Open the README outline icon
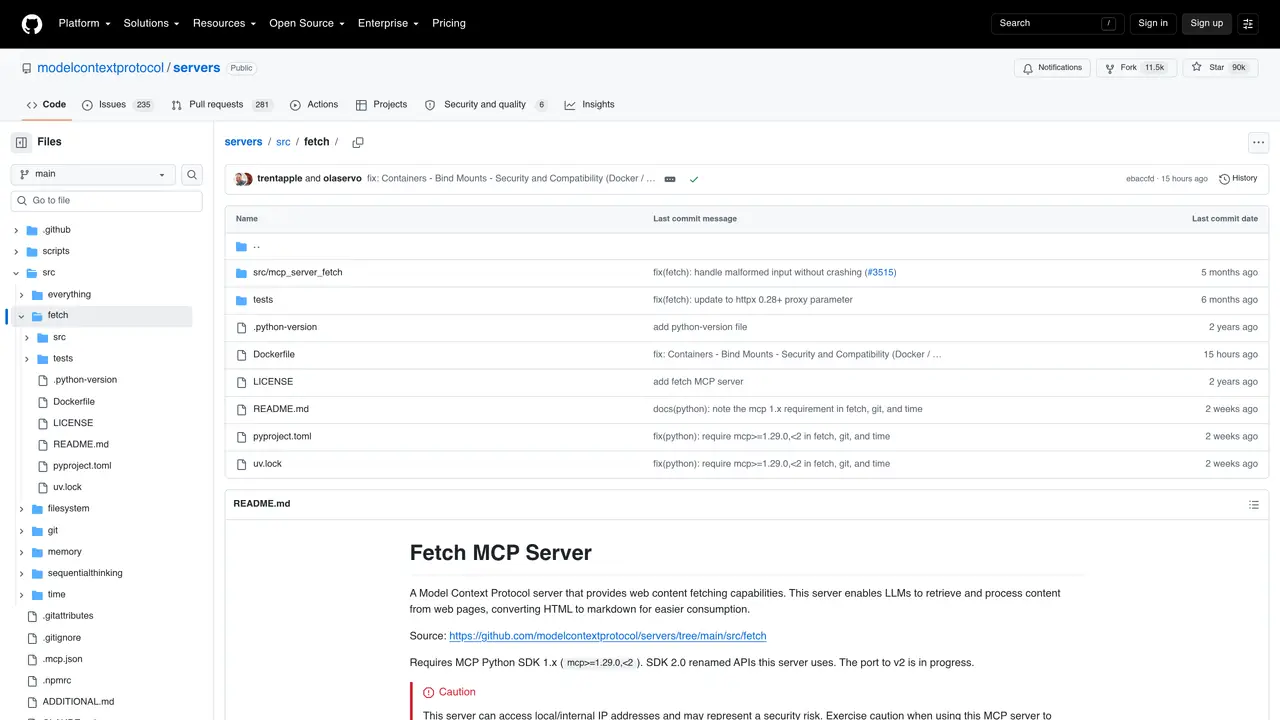Viewport: 1280px width, 720px height. click(x=1254, y=505)
